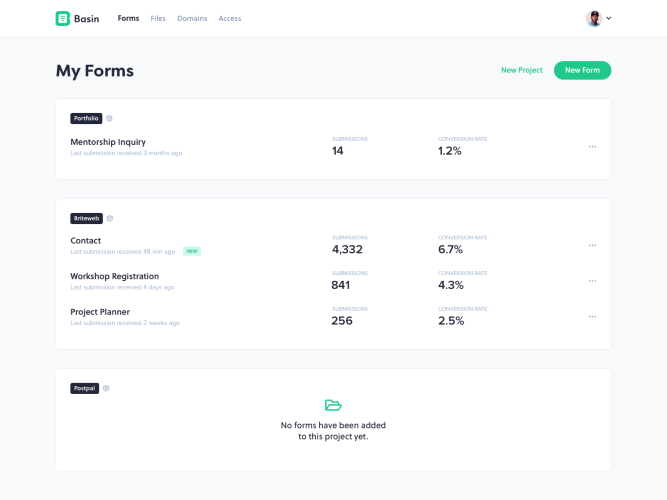
Task: Select the Forms navigation tab
Action: pos(128,18)
